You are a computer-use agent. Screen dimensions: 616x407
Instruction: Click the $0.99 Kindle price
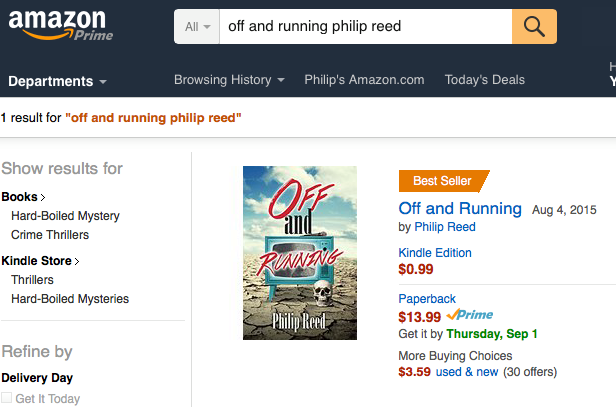416,269
